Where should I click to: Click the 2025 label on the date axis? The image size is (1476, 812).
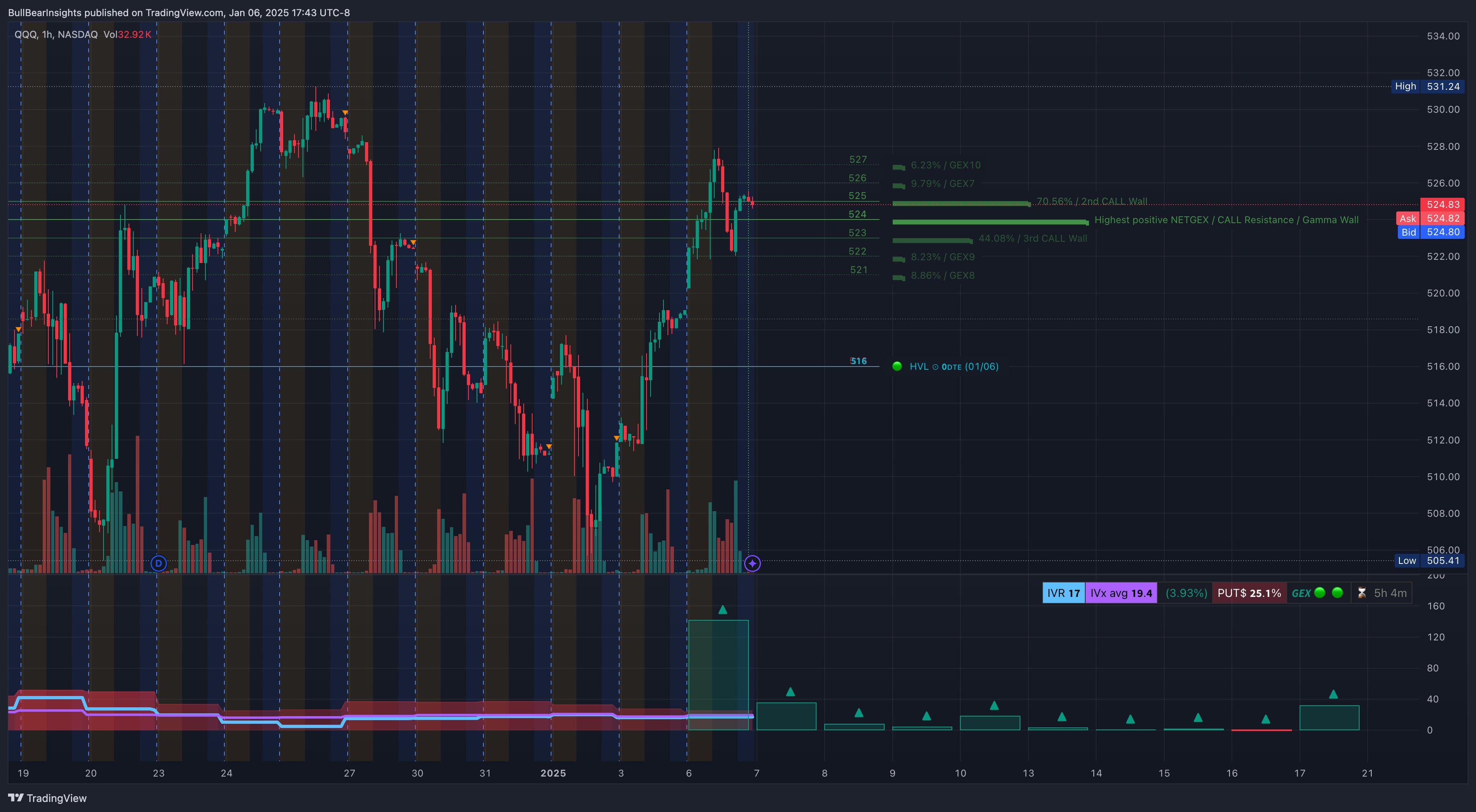(x=553, y=773)
